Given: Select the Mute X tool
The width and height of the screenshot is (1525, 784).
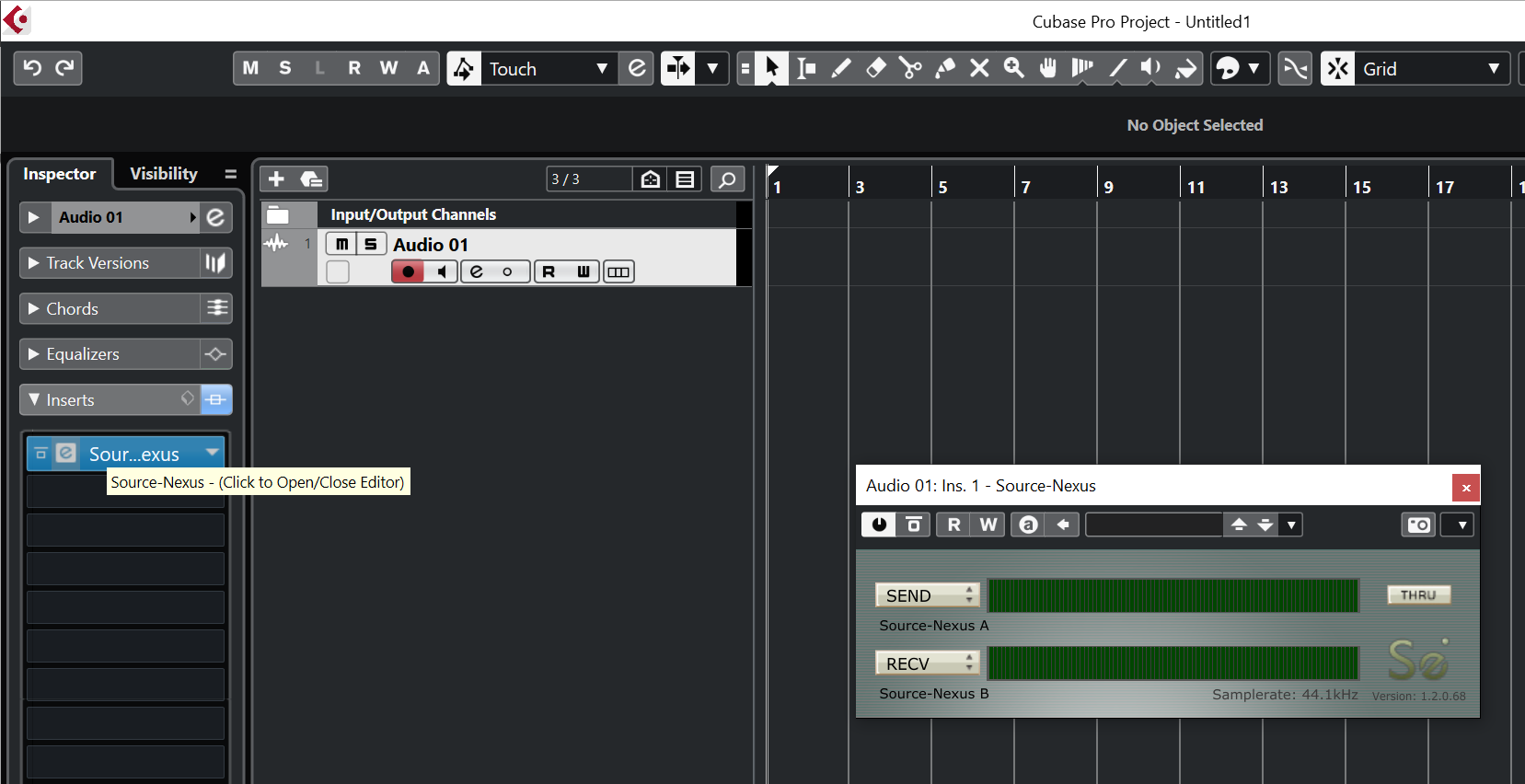Looking at the screenshot, I should point(979,68).
